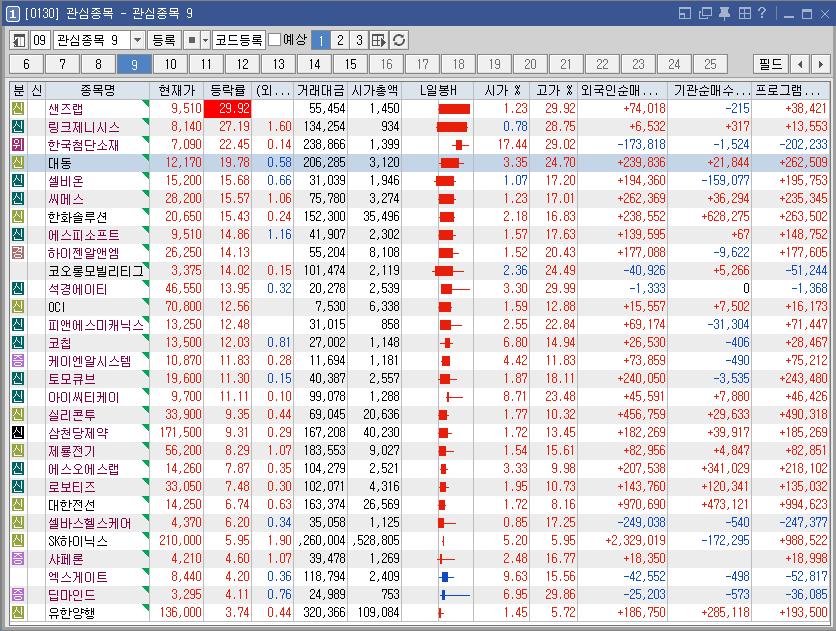
Task: Switch to watchlist tab 20
Action: [530, 64]
